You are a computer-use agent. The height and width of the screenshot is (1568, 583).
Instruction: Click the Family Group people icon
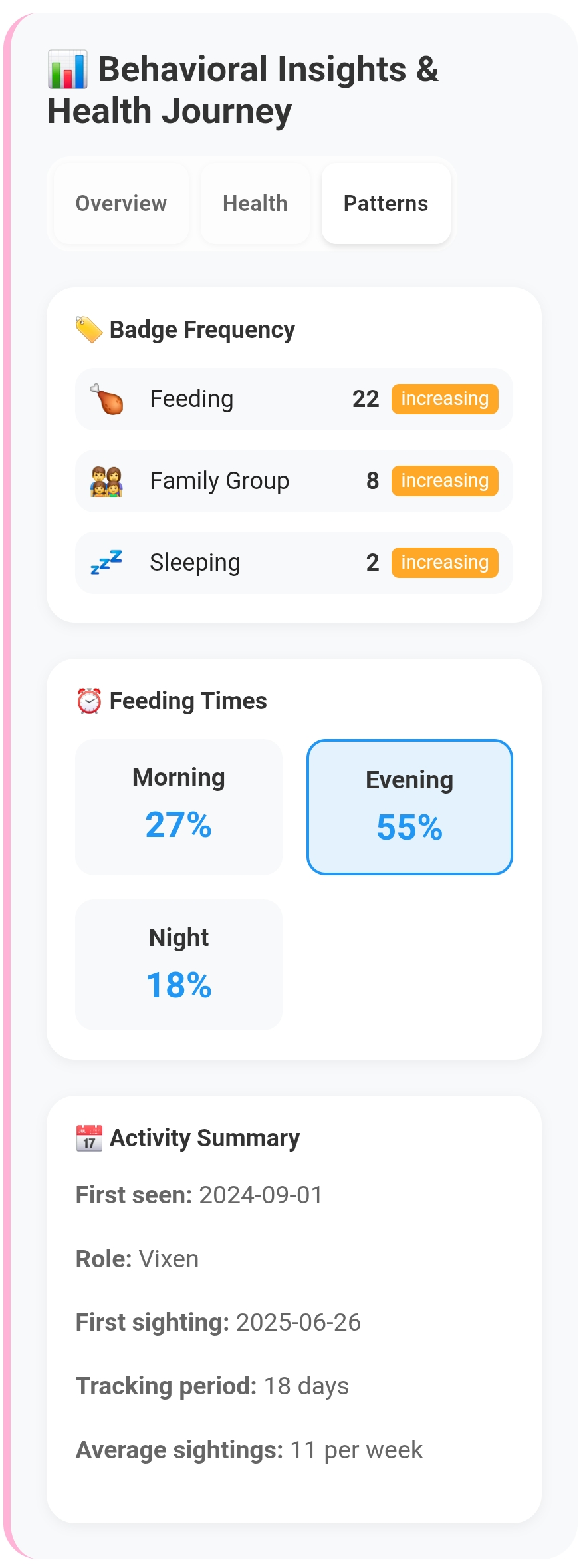click(106, 481)
